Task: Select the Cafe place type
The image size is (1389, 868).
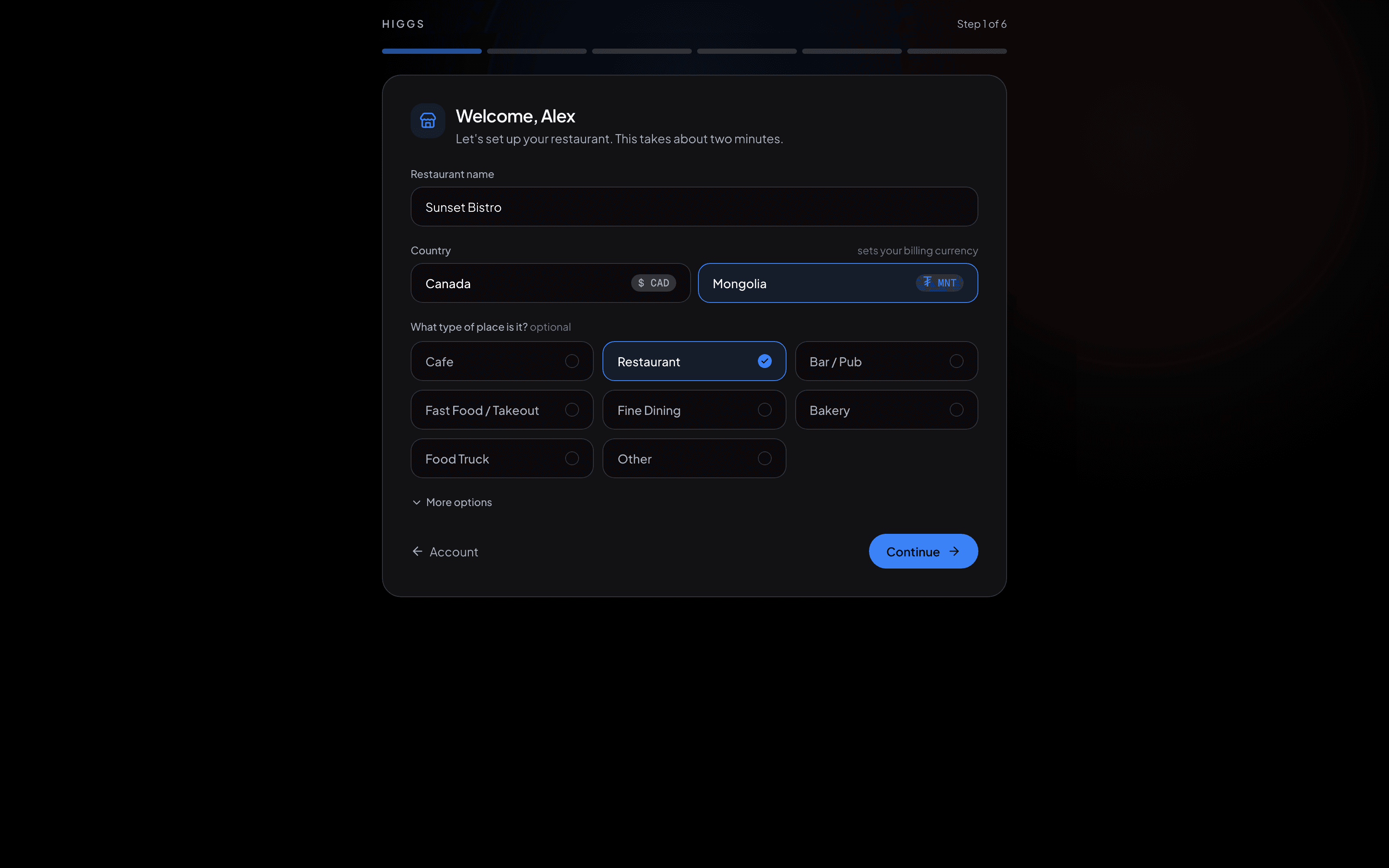Action: click(x=502, y=361)
